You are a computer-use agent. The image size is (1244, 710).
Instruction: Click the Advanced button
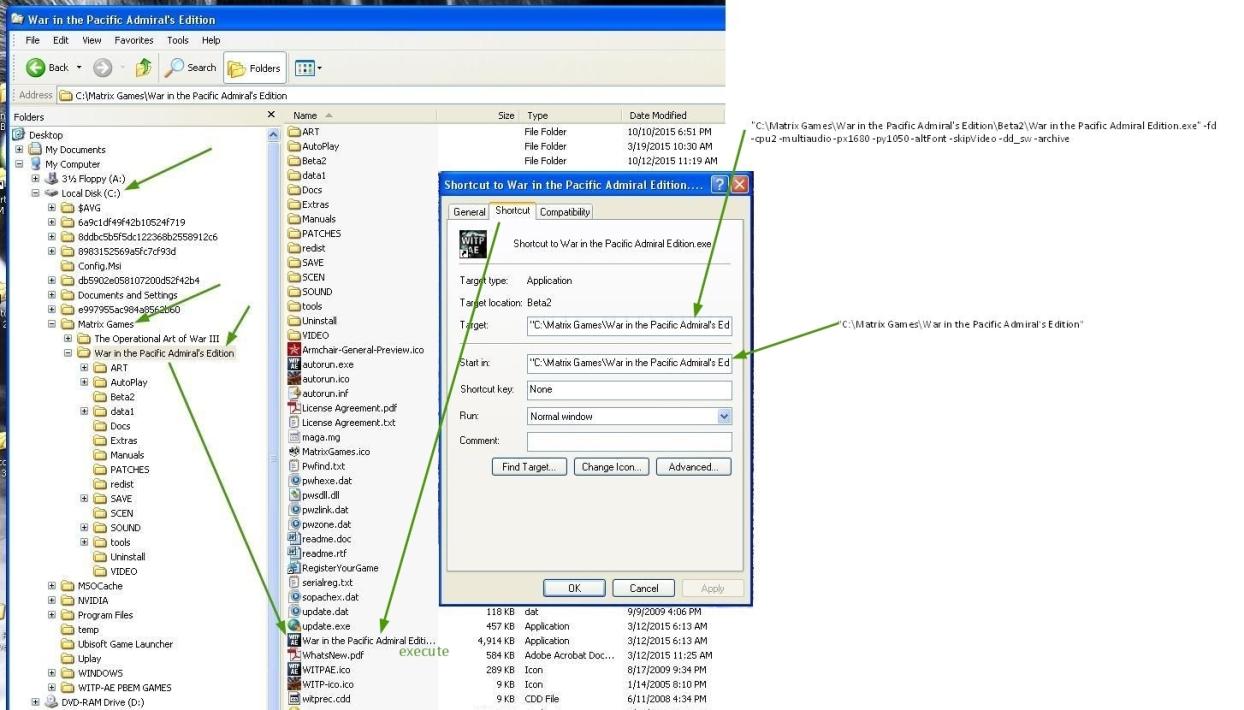(x=693, y=467)
